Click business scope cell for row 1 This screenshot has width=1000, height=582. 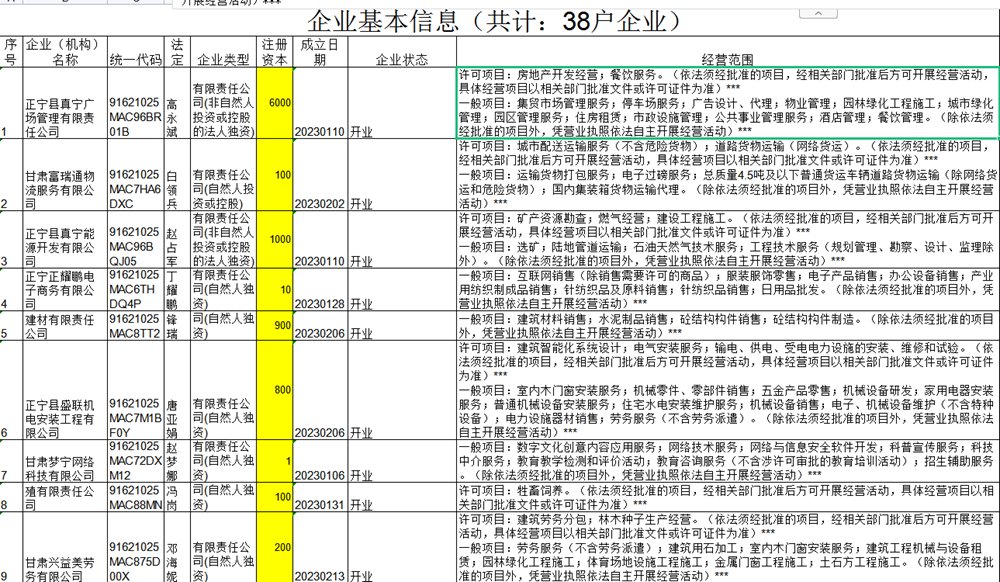[x=727, y=103]
